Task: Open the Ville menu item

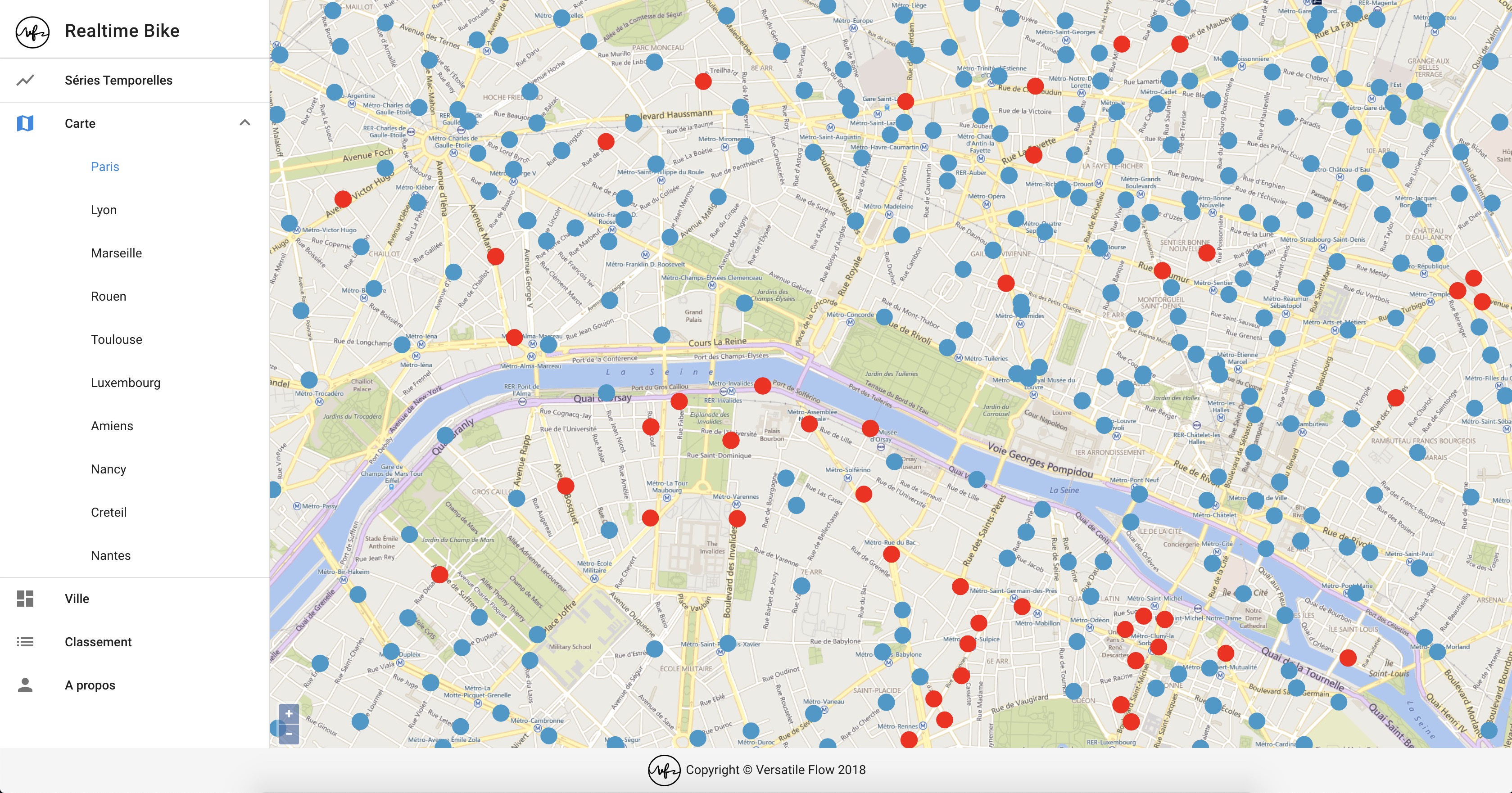Action: pyautogui.click(x=77, y=598)
